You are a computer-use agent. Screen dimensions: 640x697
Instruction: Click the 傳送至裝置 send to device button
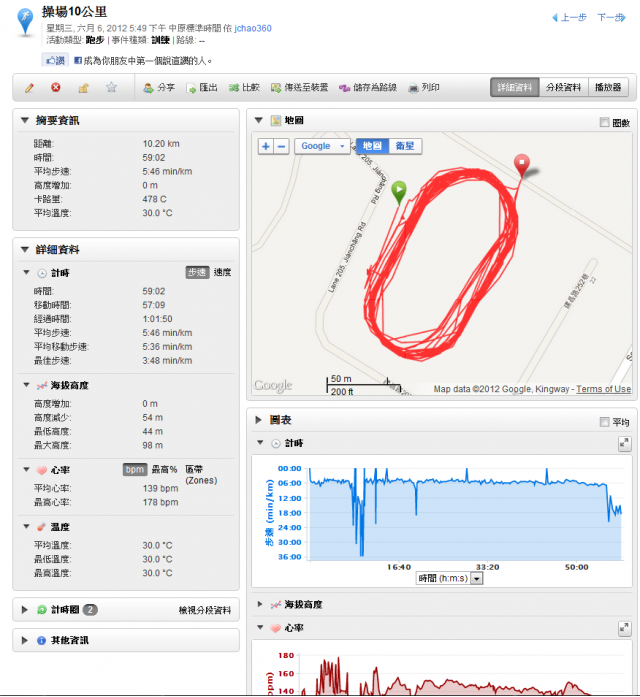[x=300, y=88]
